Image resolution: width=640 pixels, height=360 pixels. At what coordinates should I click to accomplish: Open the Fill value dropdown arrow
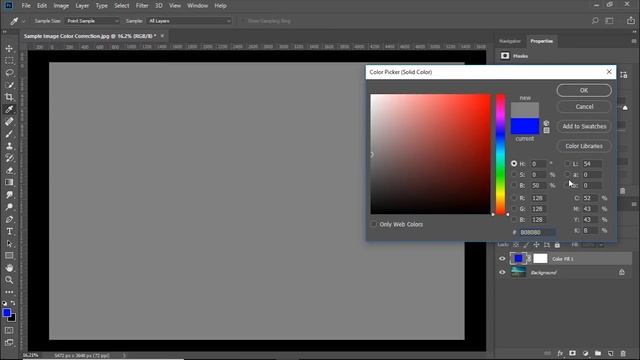click(x=601, y=245)
